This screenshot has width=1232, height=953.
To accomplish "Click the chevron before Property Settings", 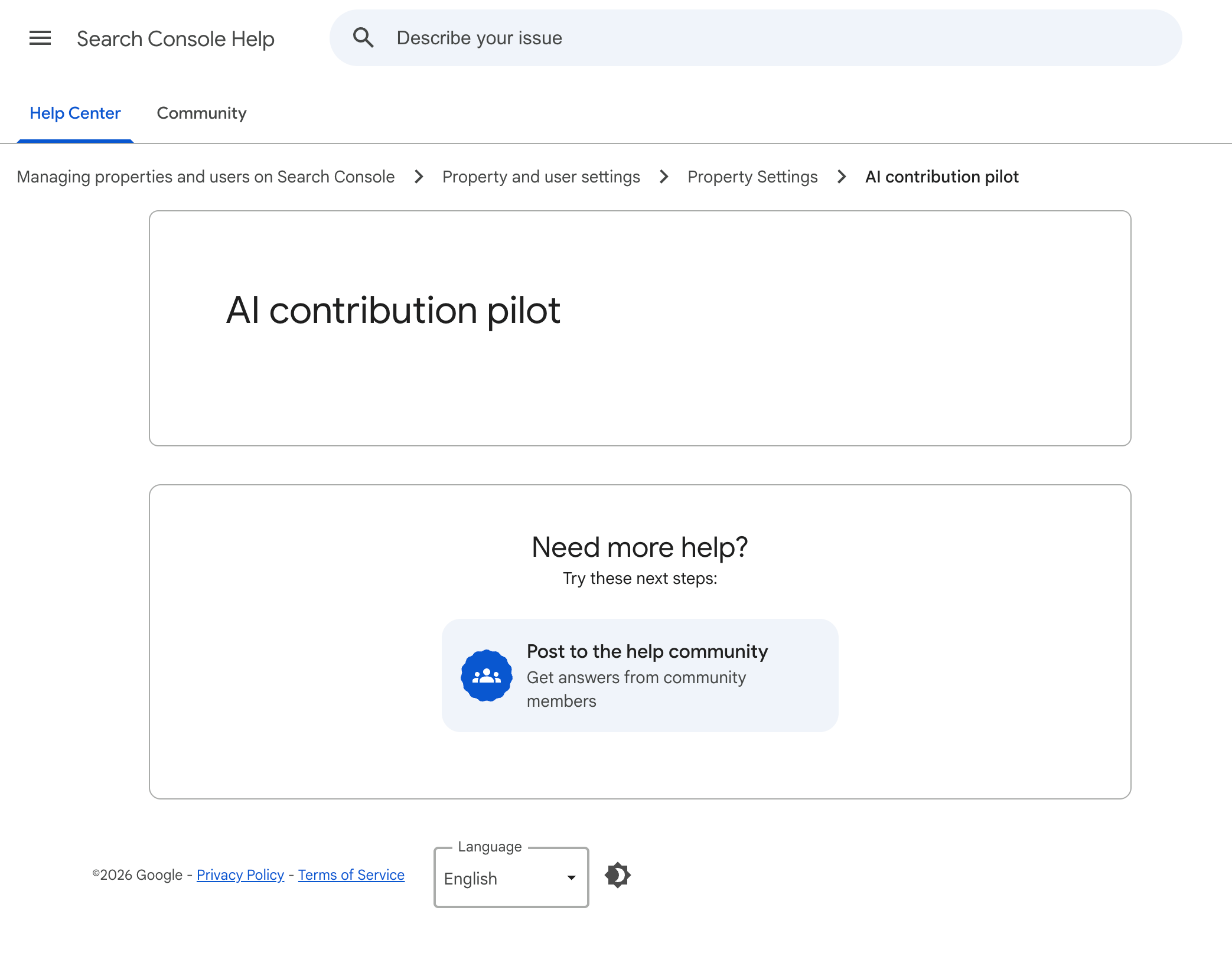I will click(664, 177).
